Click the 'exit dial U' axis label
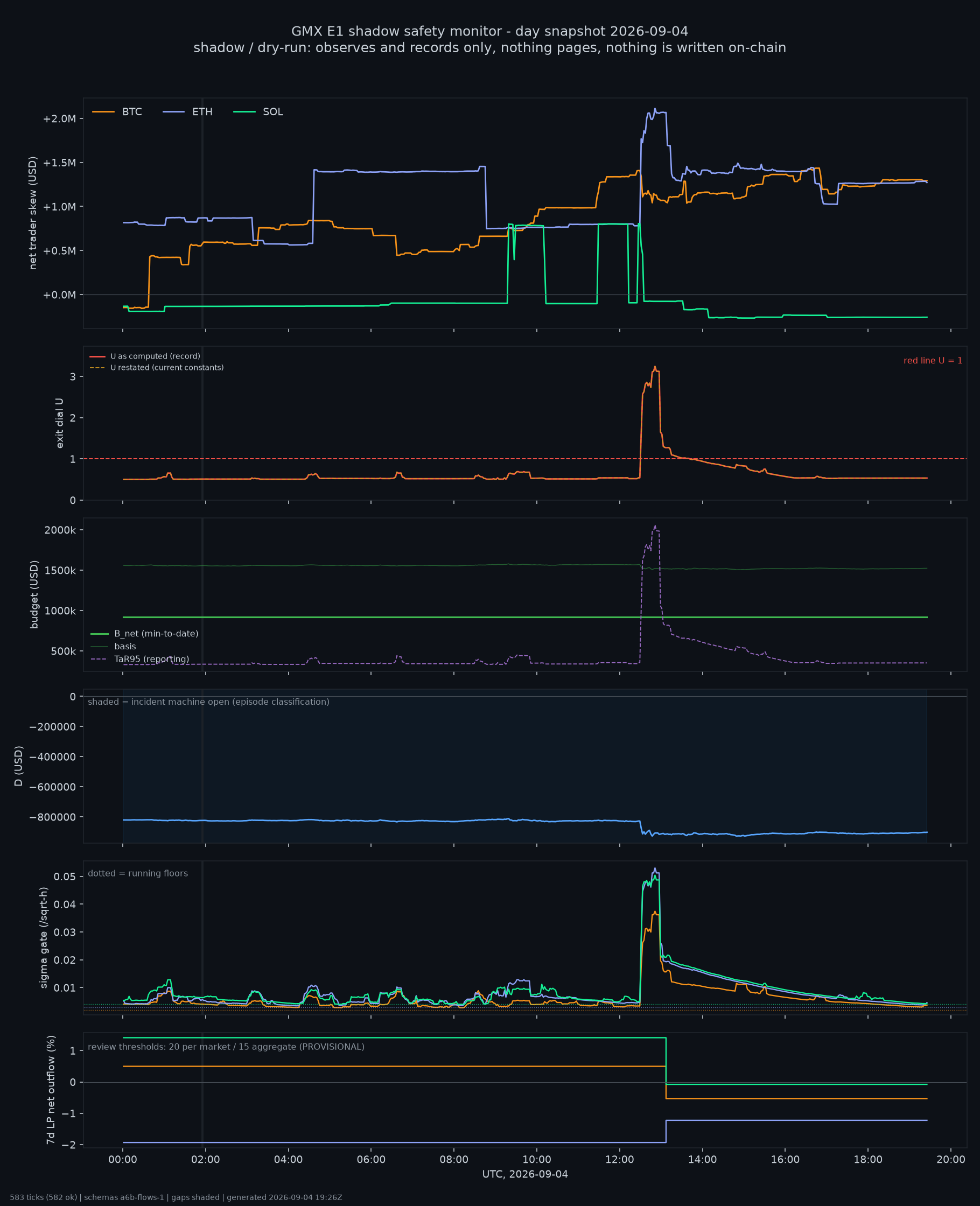Image resolution: width=980 pixels, height=1206 pixels. 59,423
